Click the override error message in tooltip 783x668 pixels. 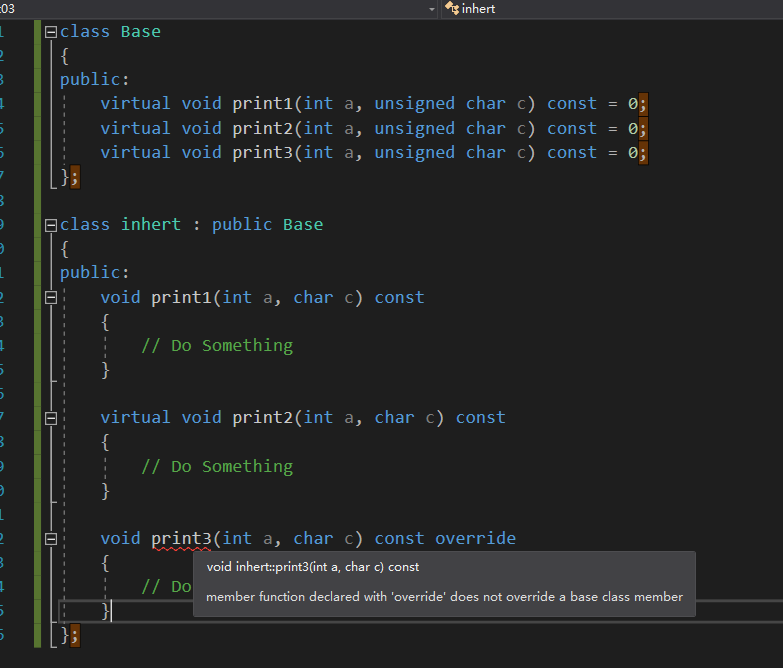point(444,597)
